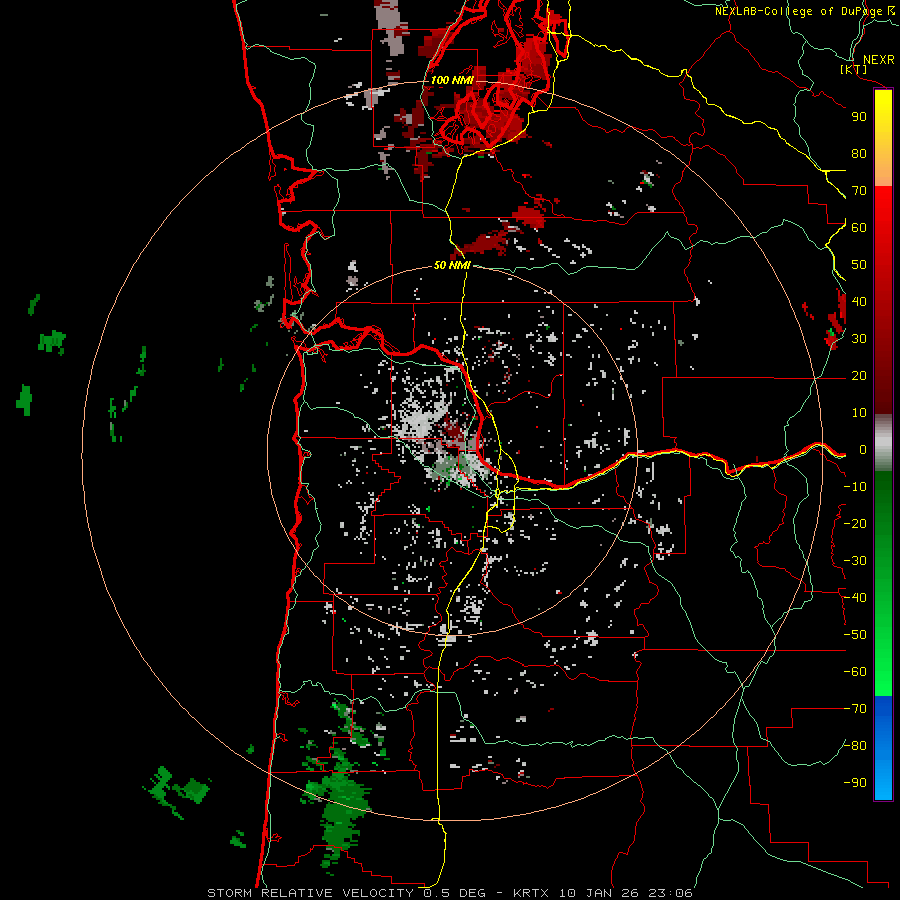Click the 100 NMI range ring label
Viewport: 900px width, 900px height.
click(x=452, y=80)
